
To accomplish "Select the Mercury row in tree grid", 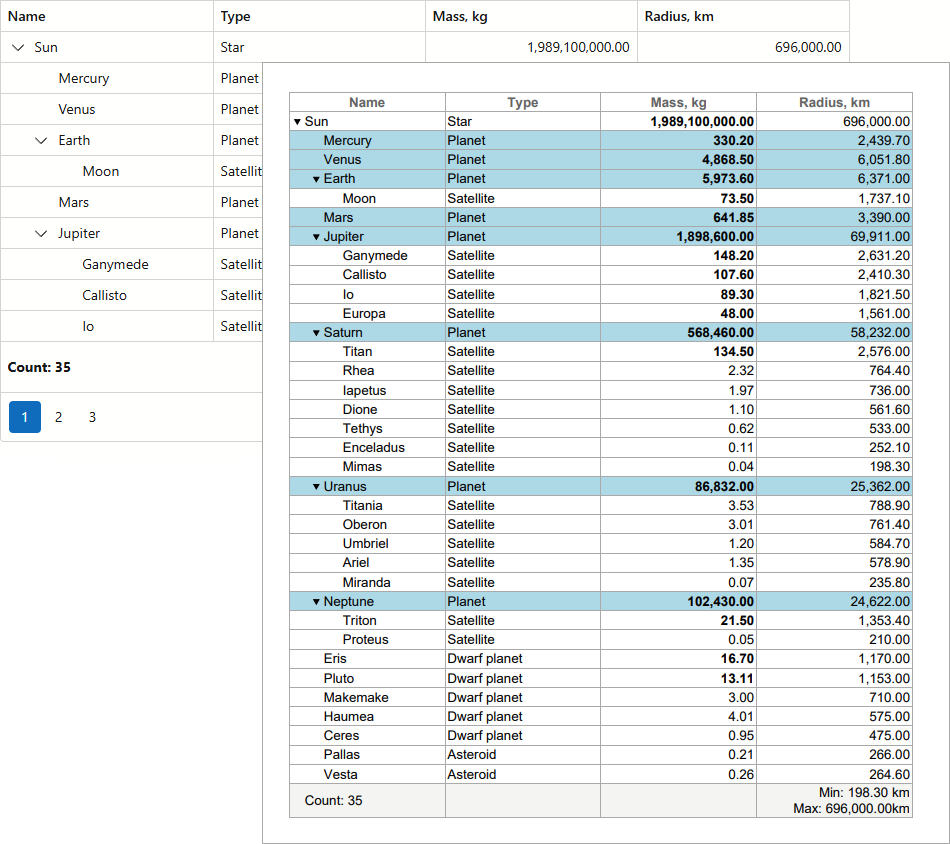I will pos(84,79).
